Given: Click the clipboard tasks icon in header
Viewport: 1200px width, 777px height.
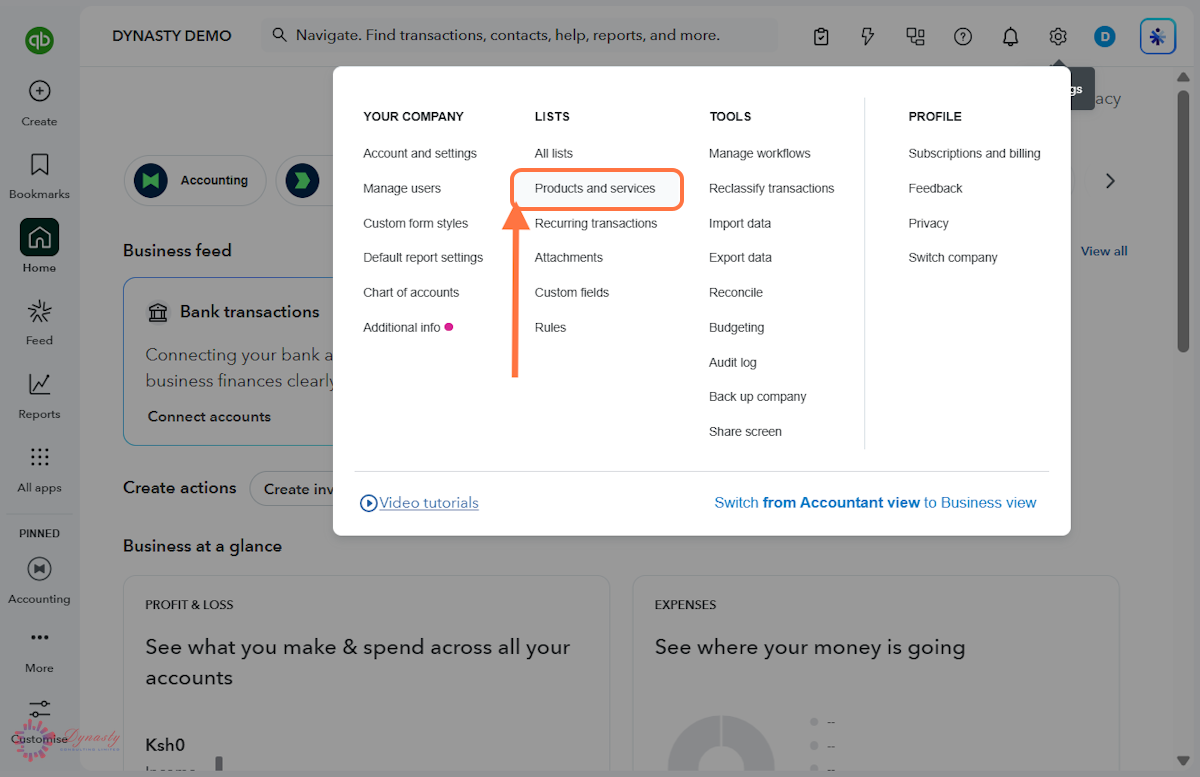Looking at the screenshot, I should click(x=821, y=37).
